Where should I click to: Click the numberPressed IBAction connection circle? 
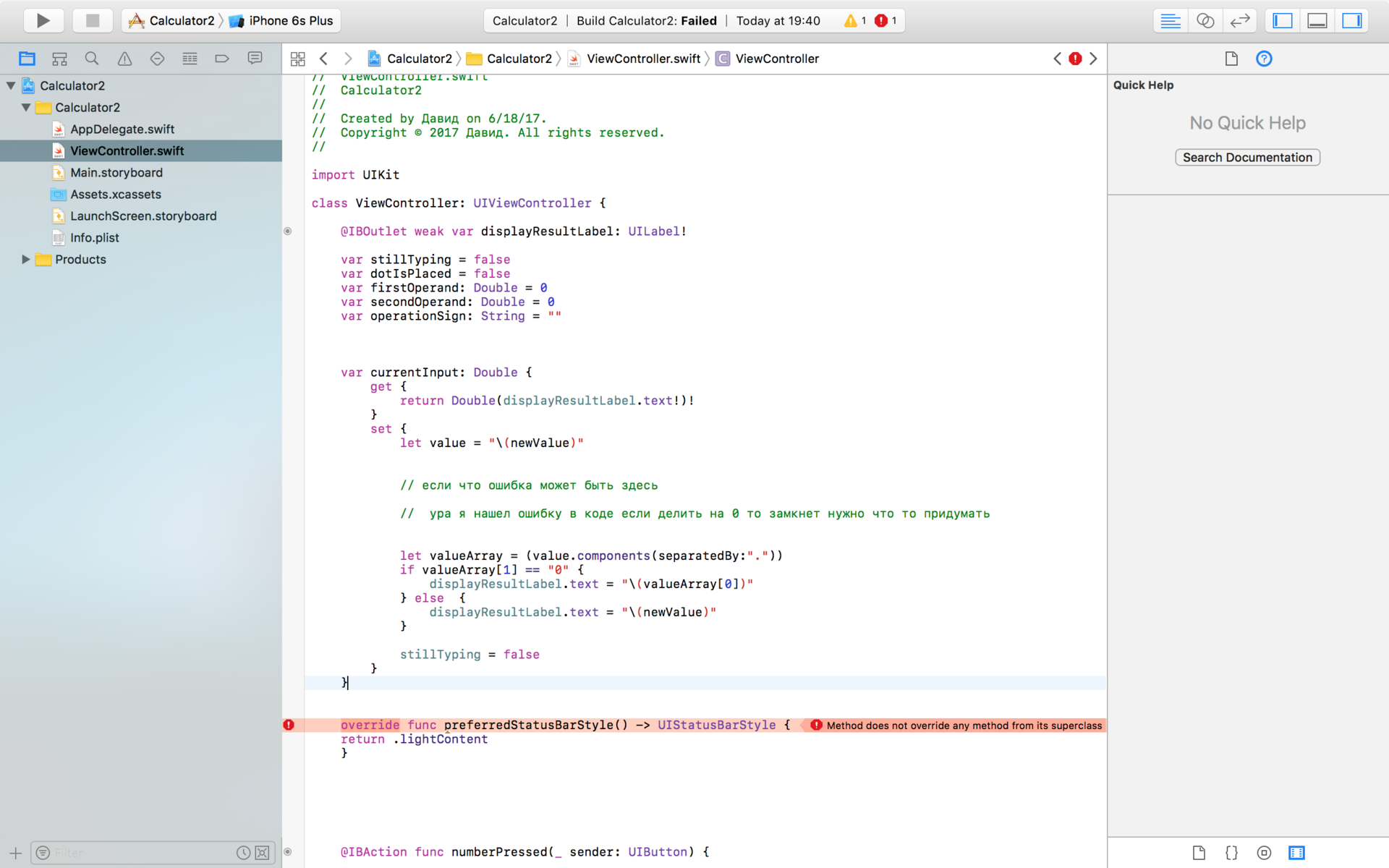point(288,852)
